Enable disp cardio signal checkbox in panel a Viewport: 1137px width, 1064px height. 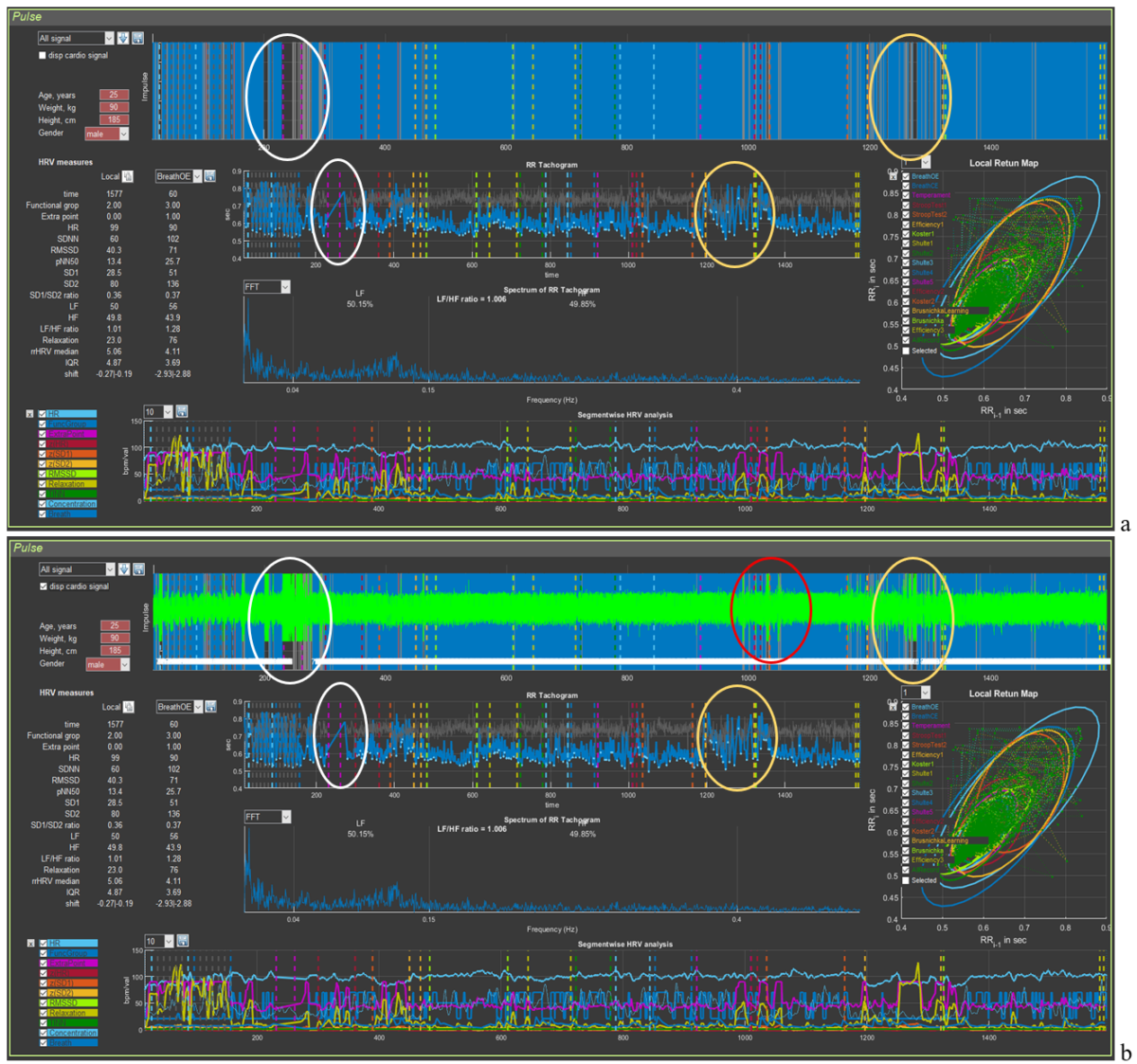click(x=43, y=56)
